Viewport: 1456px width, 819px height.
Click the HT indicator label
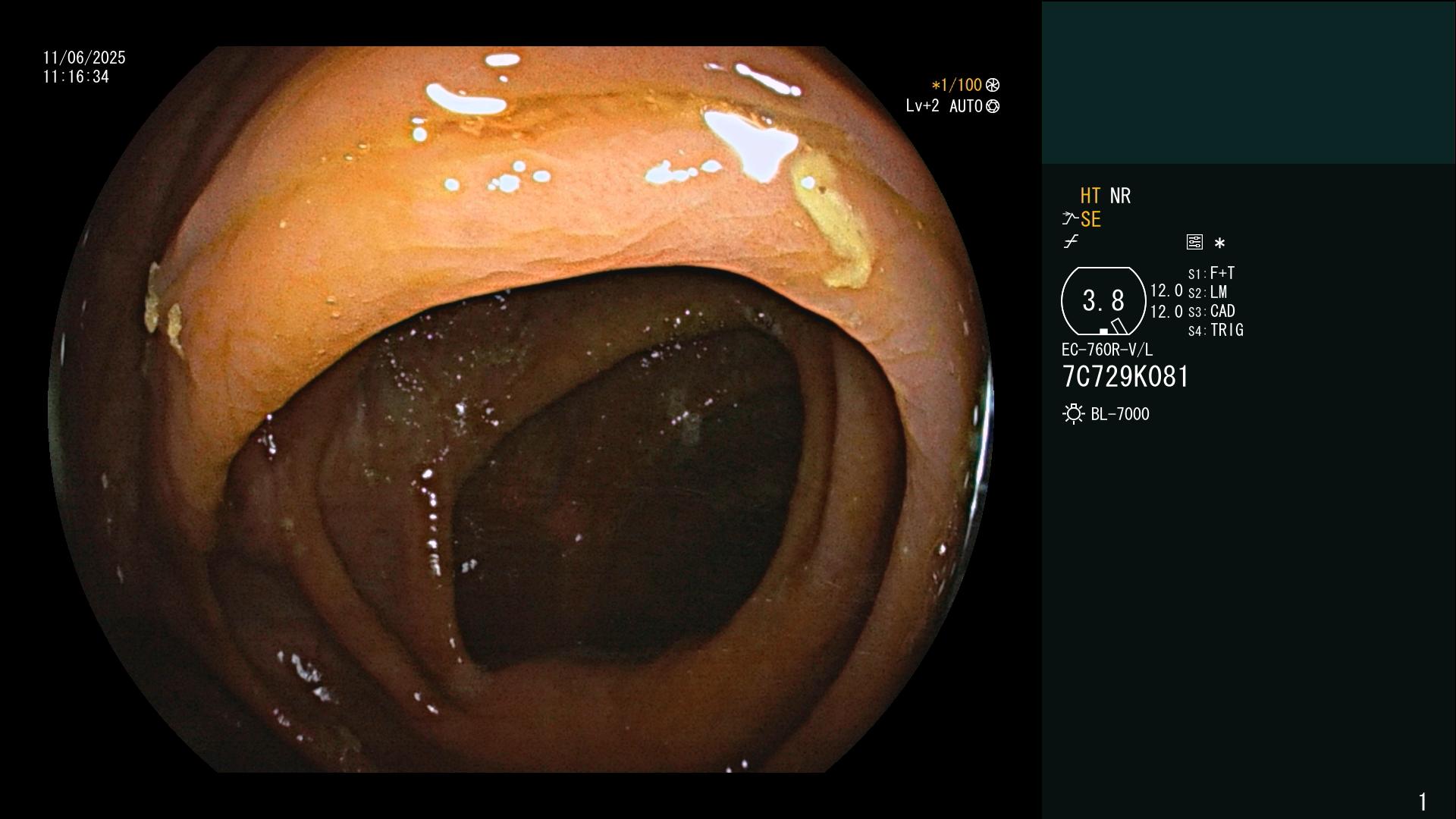click(x=1090, y=196)
